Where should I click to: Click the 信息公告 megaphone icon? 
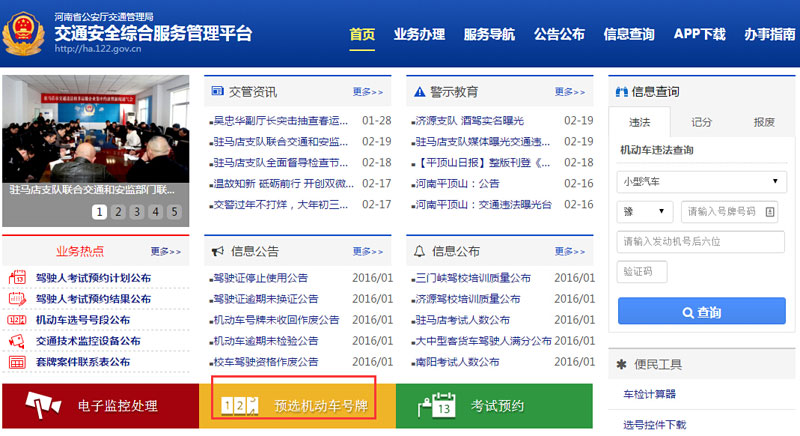(218, 251)
